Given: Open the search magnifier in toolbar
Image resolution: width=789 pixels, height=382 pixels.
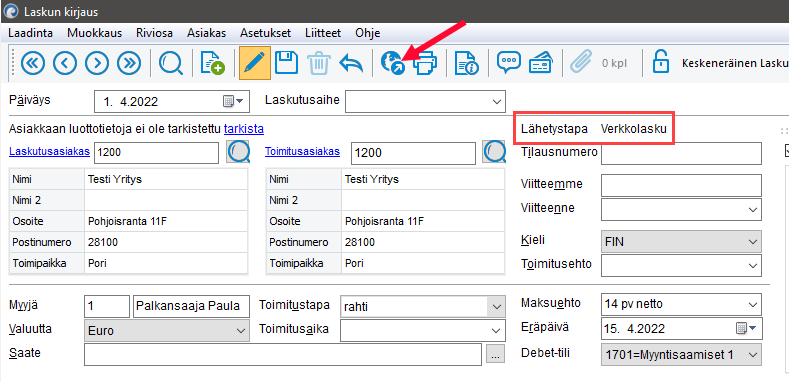Looking at the screenshot, I should tap(171, 63).
